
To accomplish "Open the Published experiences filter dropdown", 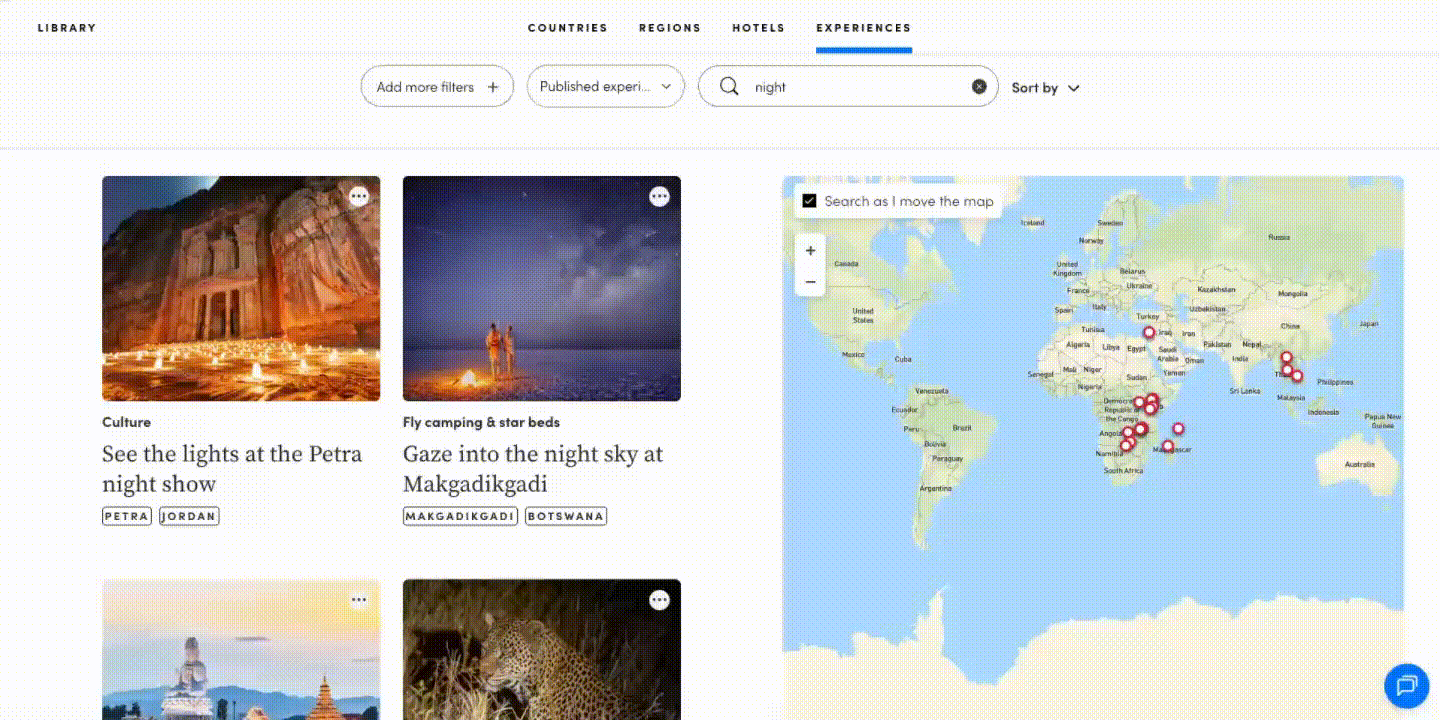I will coord(605,87).
